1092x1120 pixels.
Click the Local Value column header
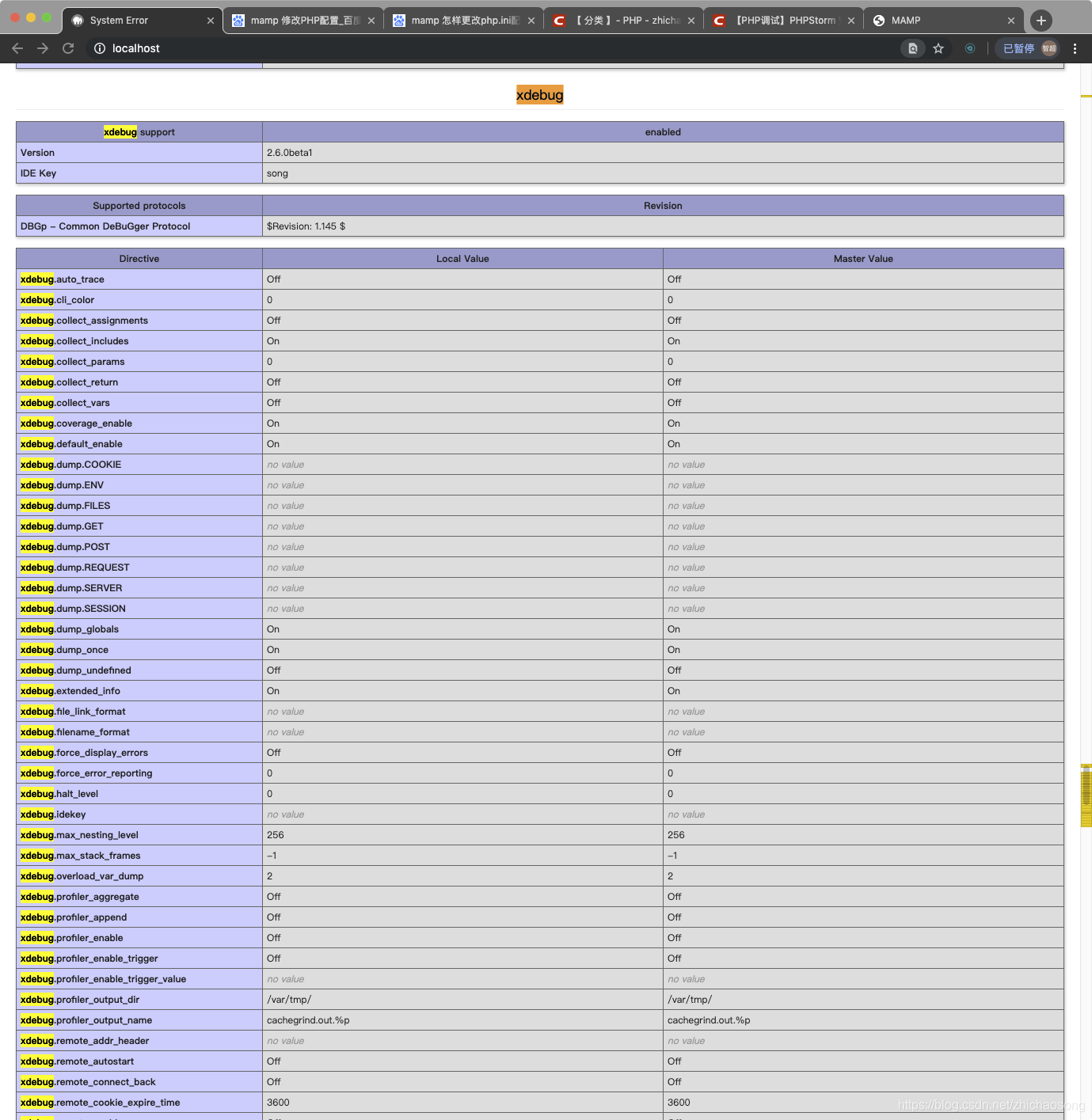click(x=462, y=259)
